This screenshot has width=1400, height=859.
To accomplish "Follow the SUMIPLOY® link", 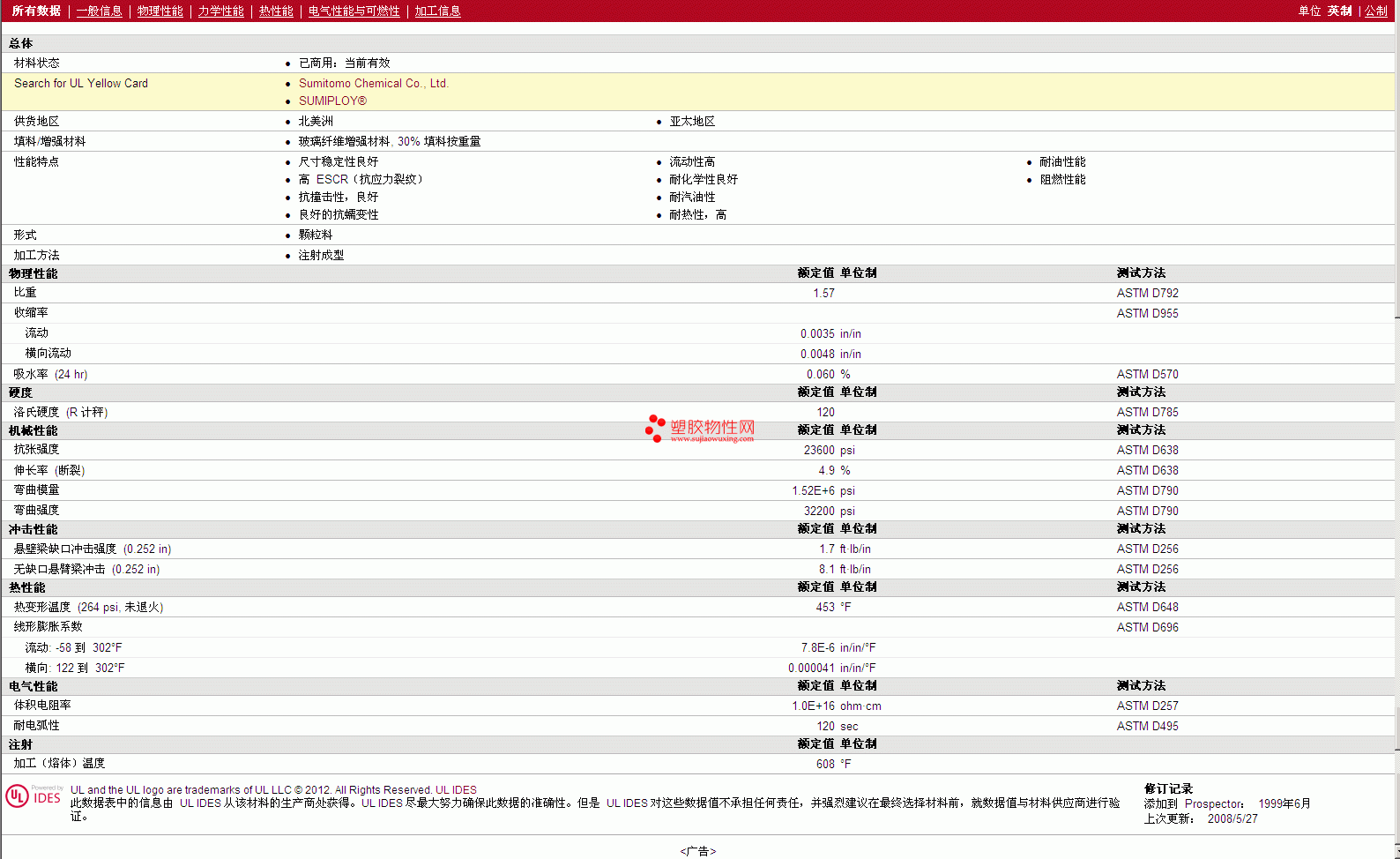I will 332,101.
